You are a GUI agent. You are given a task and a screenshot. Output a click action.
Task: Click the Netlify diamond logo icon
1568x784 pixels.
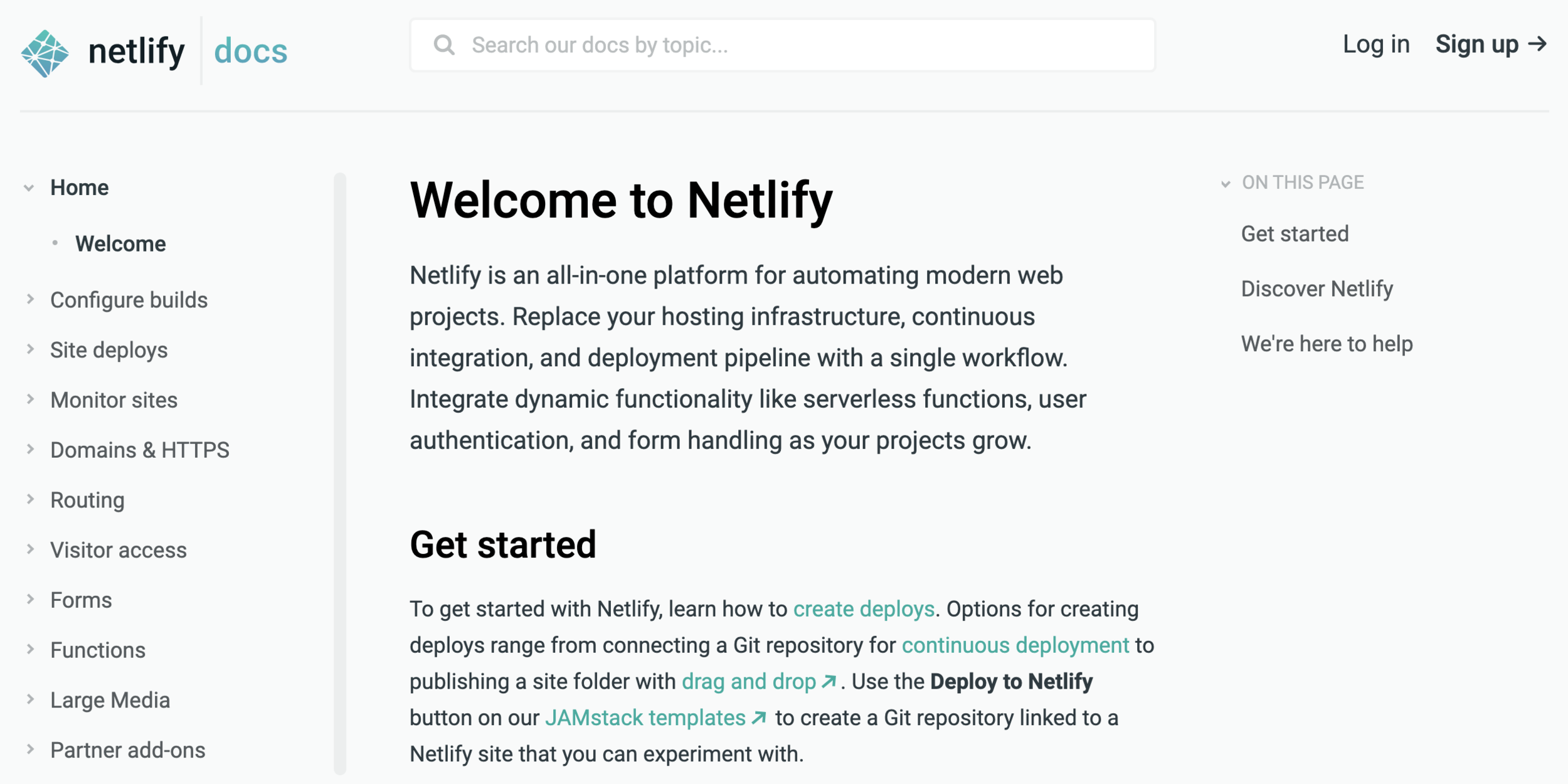45,53
